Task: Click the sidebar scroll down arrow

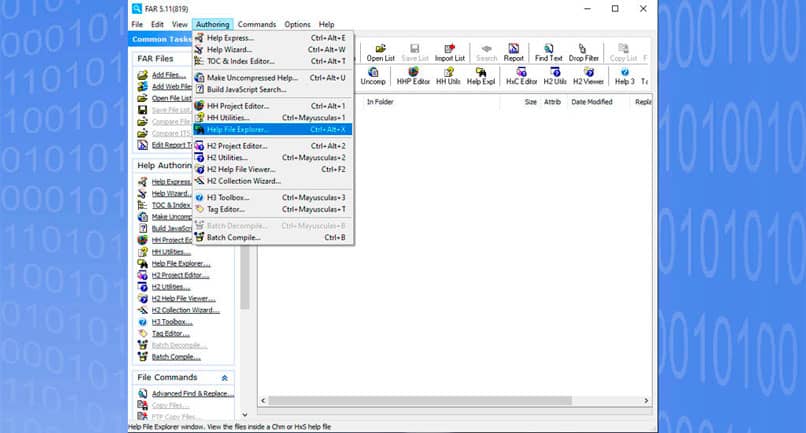Action: pos(245,414)
